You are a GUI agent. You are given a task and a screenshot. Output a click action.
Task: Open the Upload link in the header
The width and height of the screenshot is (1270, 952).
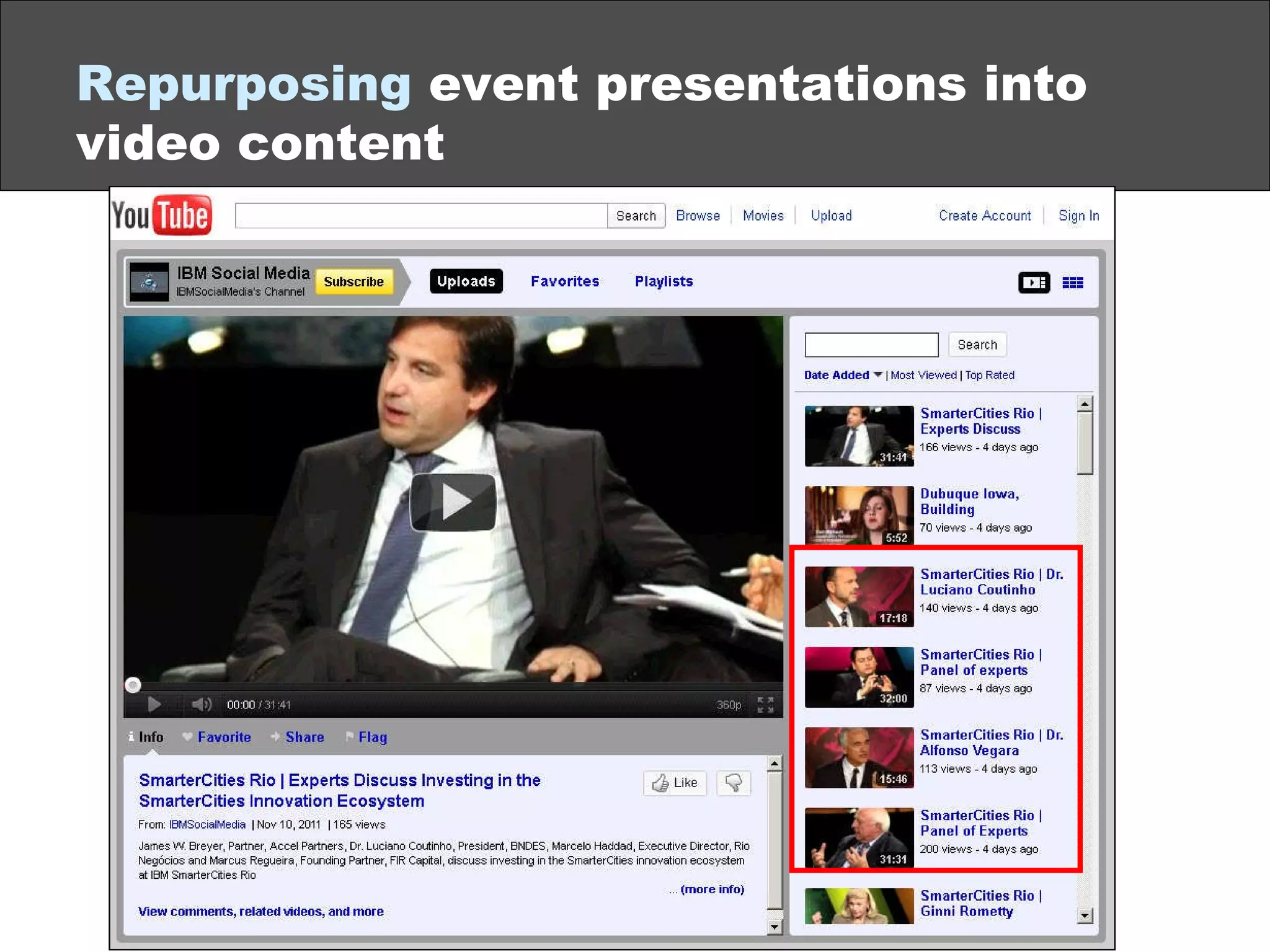point(831,216)
